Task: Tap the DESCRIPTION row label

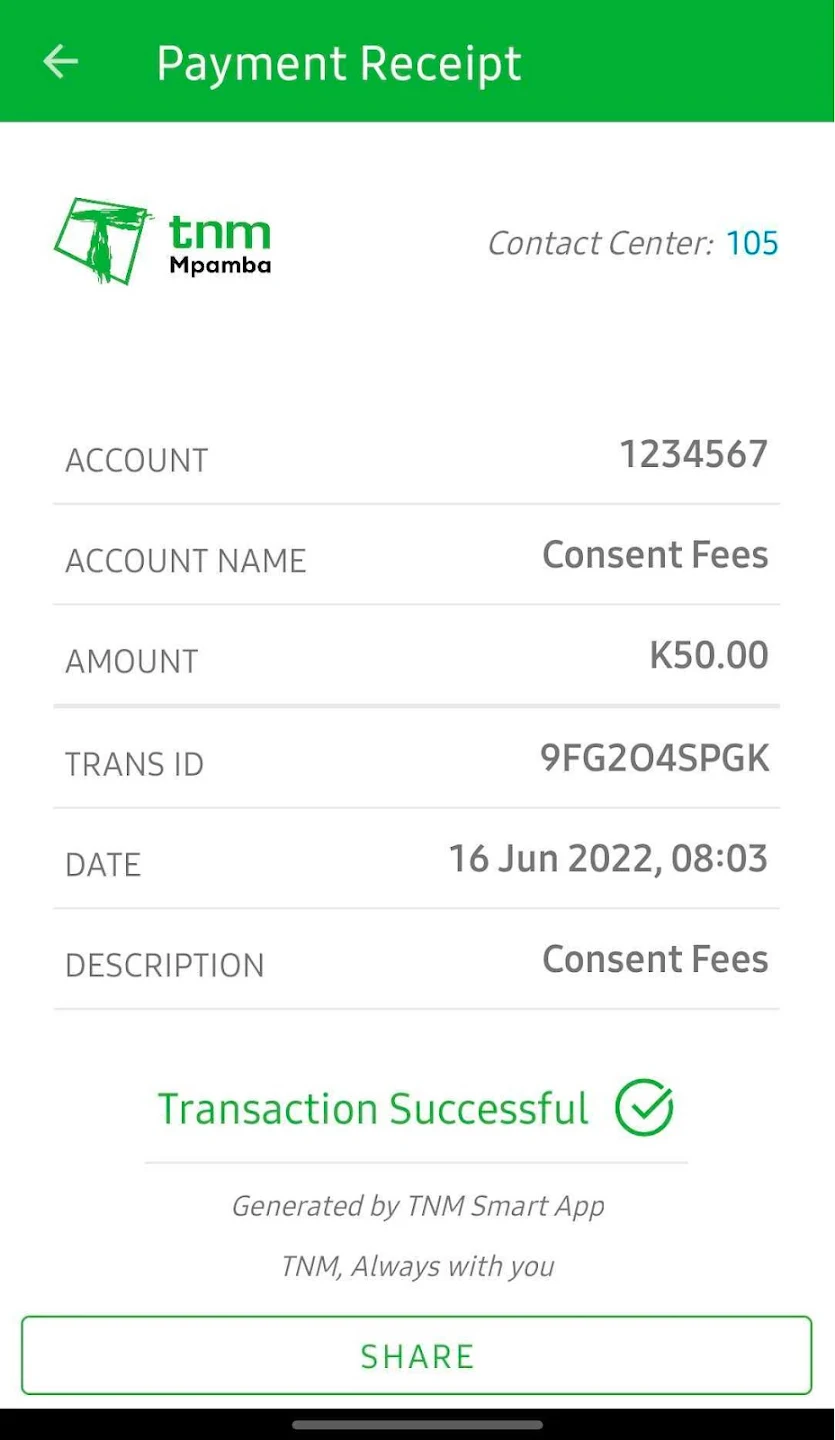Action: (165, 966)
